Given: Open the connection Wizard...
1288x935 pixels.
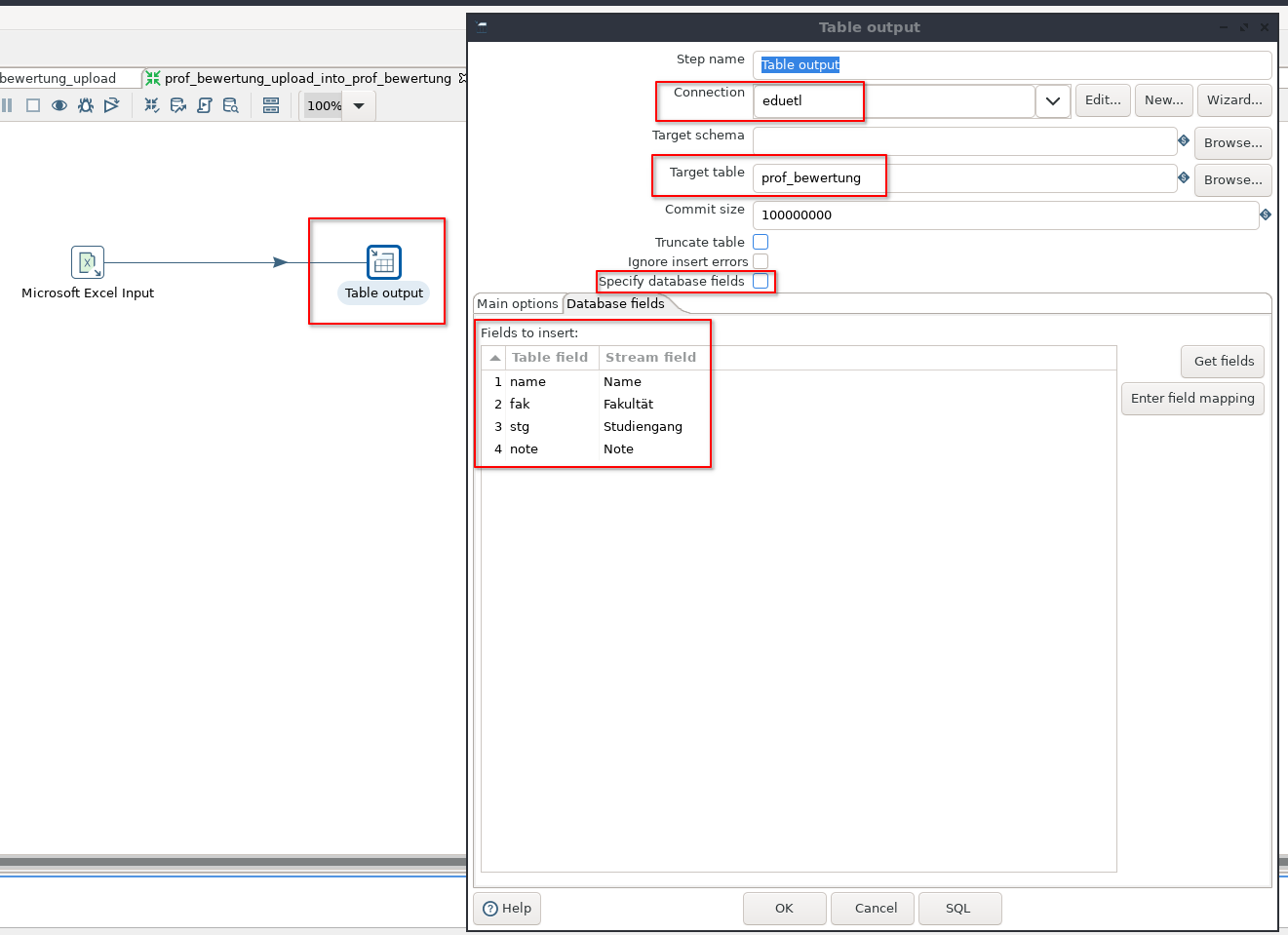Looking at the screenshot, I should tap(1234, 99).
